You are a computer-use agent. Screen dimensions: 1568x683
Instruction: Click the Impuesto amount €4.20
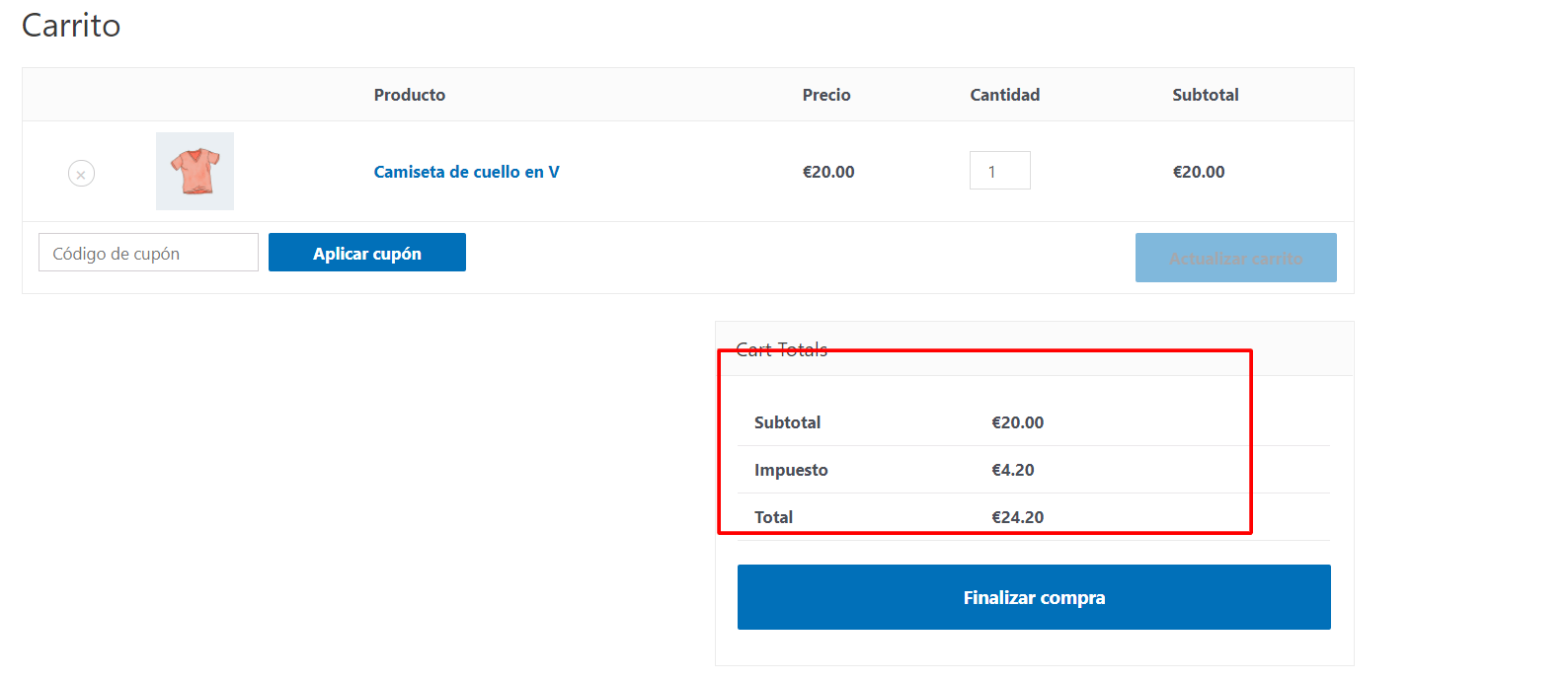(x=1013, y=470)
